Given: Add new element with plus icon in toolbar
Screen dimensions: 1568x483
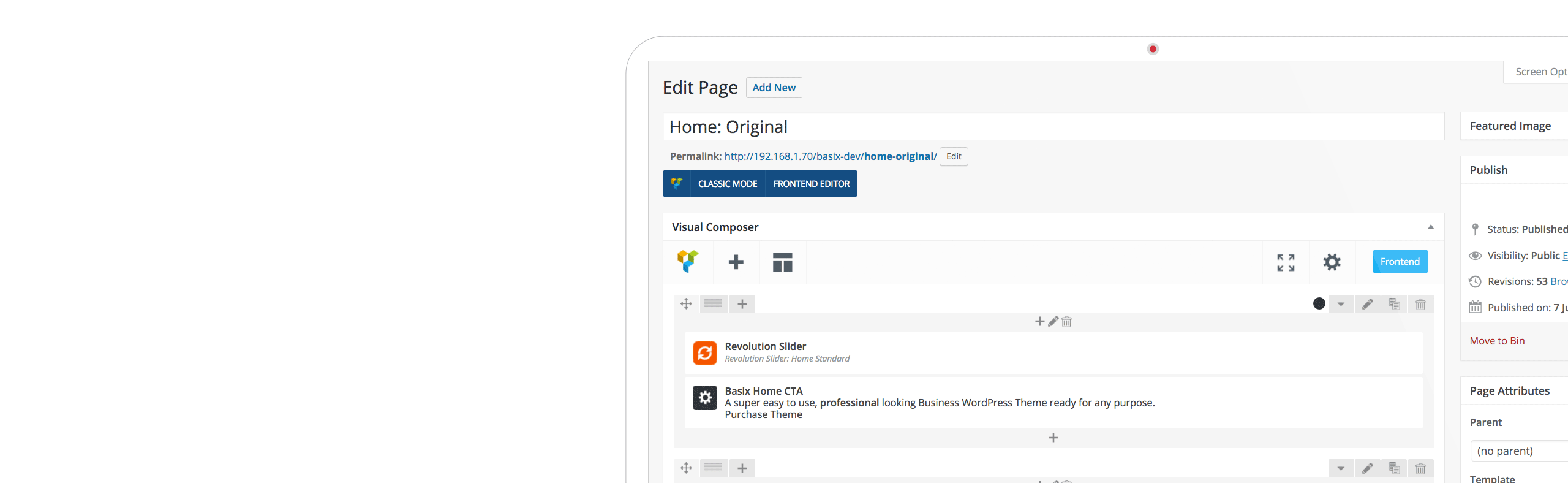Looking at the screenshot, I should tap(736, 262).
